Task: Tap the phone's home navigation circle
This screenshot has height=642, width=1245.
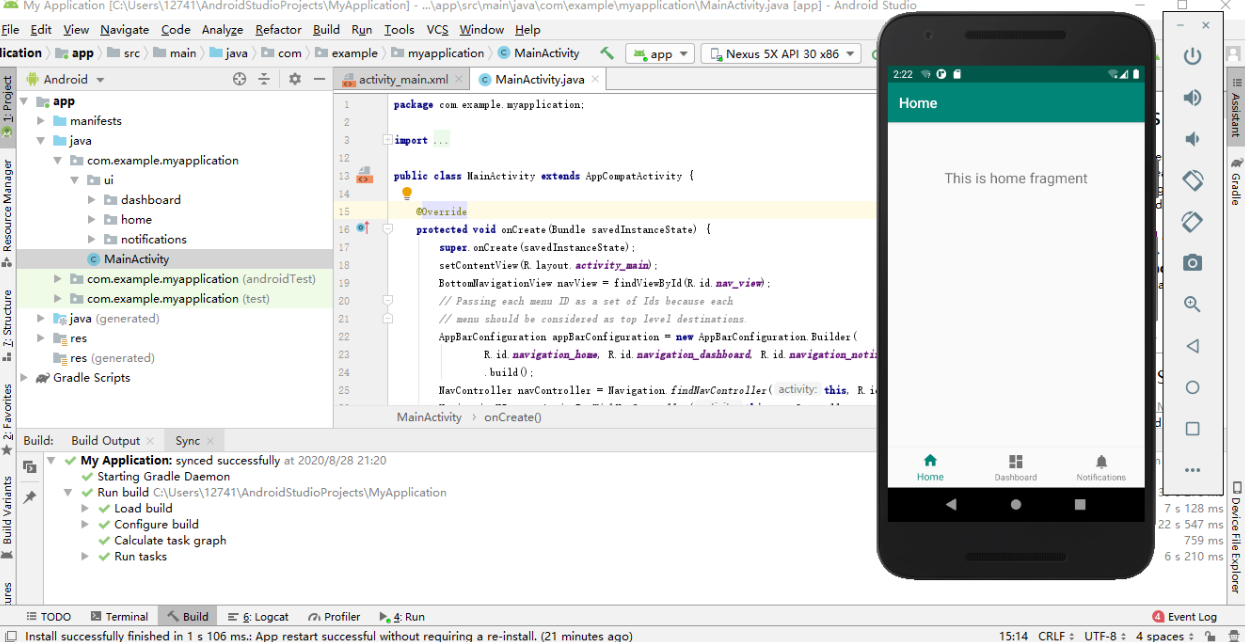Action: tap(1016, 505)
